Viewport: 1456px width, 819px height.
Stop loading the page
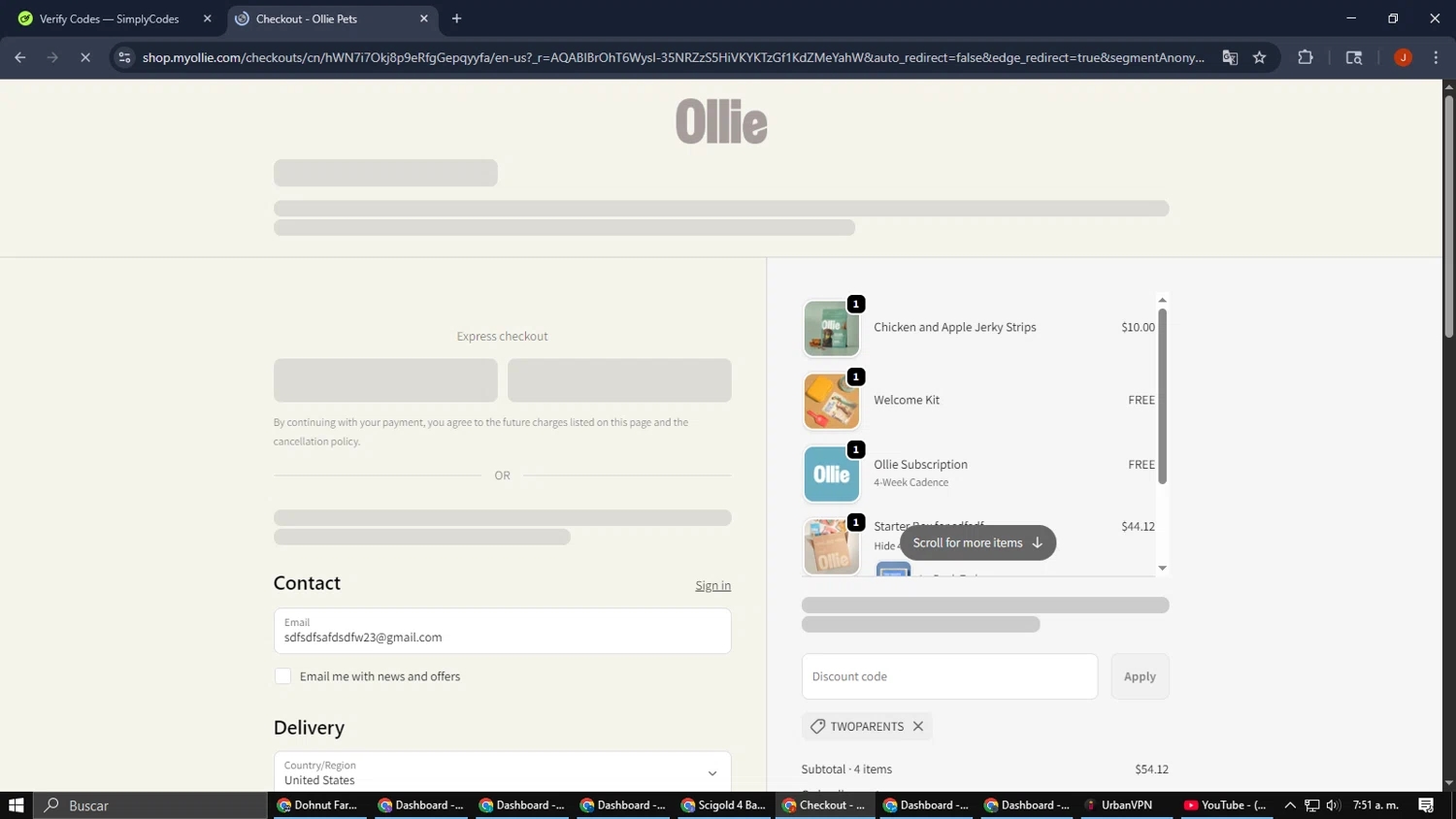(84, 57)
